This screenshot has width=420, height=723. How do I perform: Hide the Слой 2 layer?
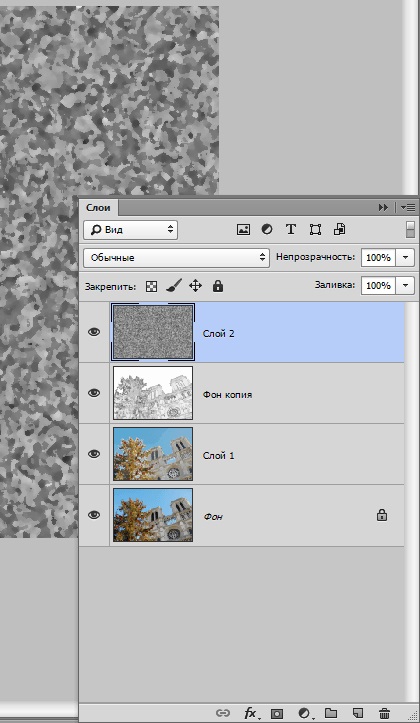(94, 332)
